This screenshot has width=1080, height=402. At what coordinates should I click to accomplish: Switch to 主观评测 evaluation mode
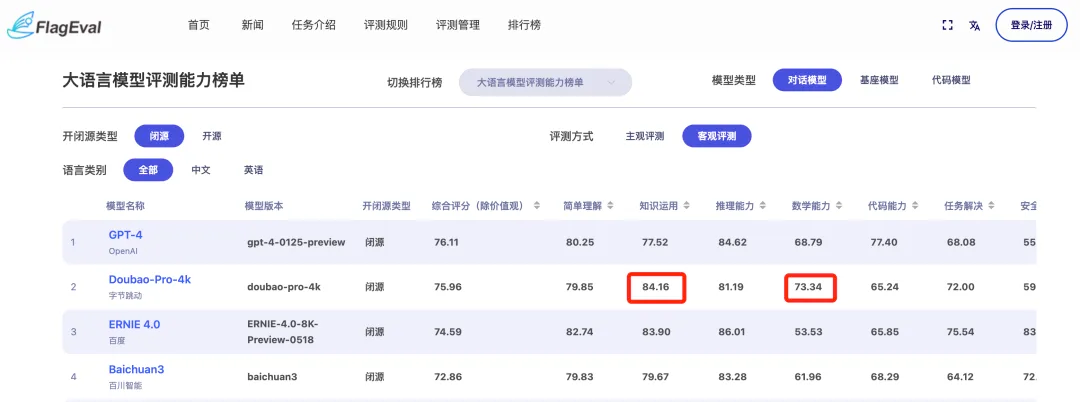click(644, 136)
